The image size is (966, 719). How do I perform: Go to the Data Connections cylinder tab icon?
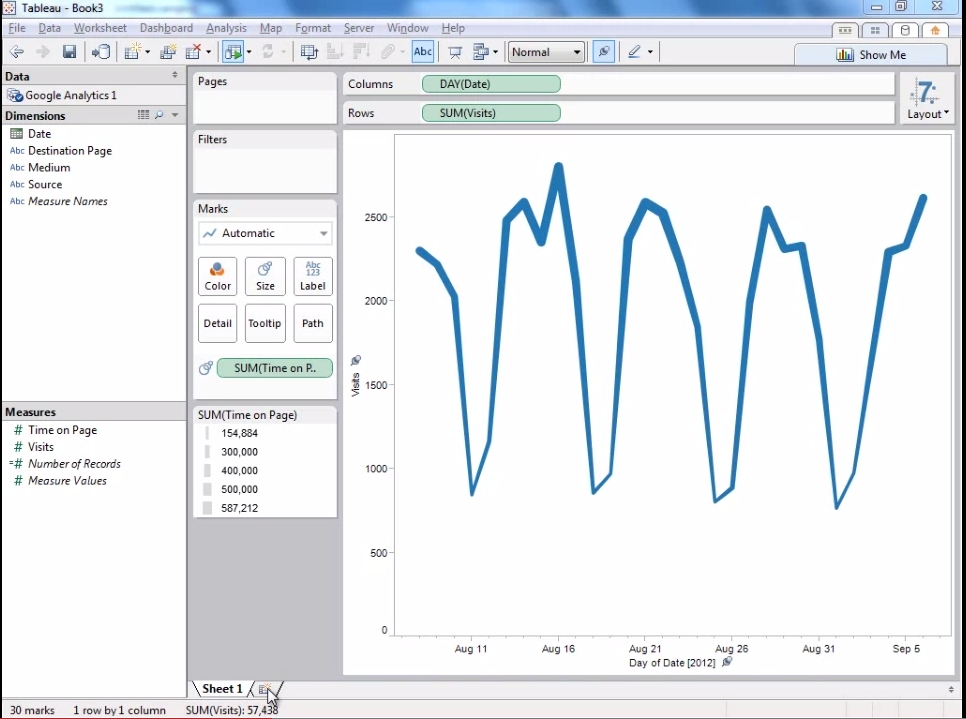pyautogui.click(x=905, y=31)
